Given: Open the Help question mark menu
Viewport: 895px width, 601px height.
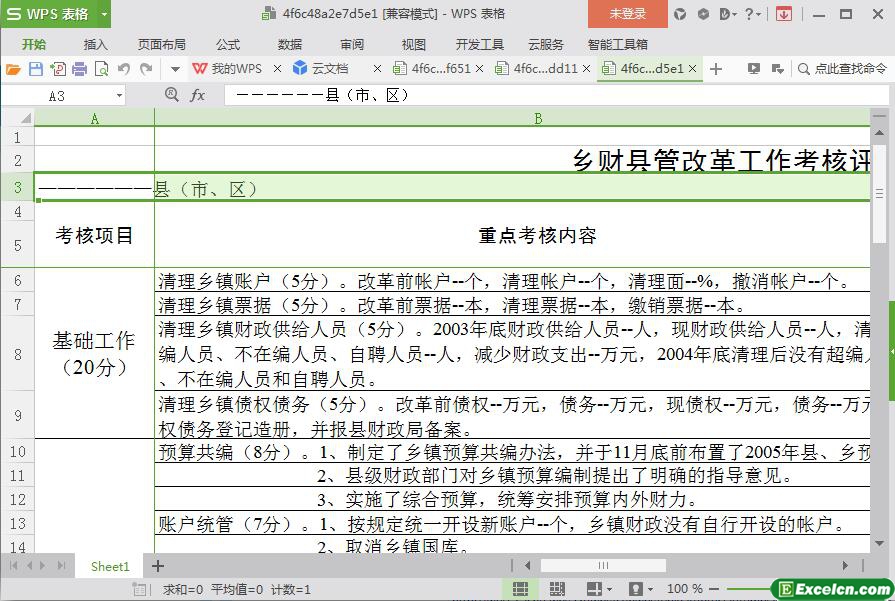Looking at the screenshot, I should (x=752, y=14).
